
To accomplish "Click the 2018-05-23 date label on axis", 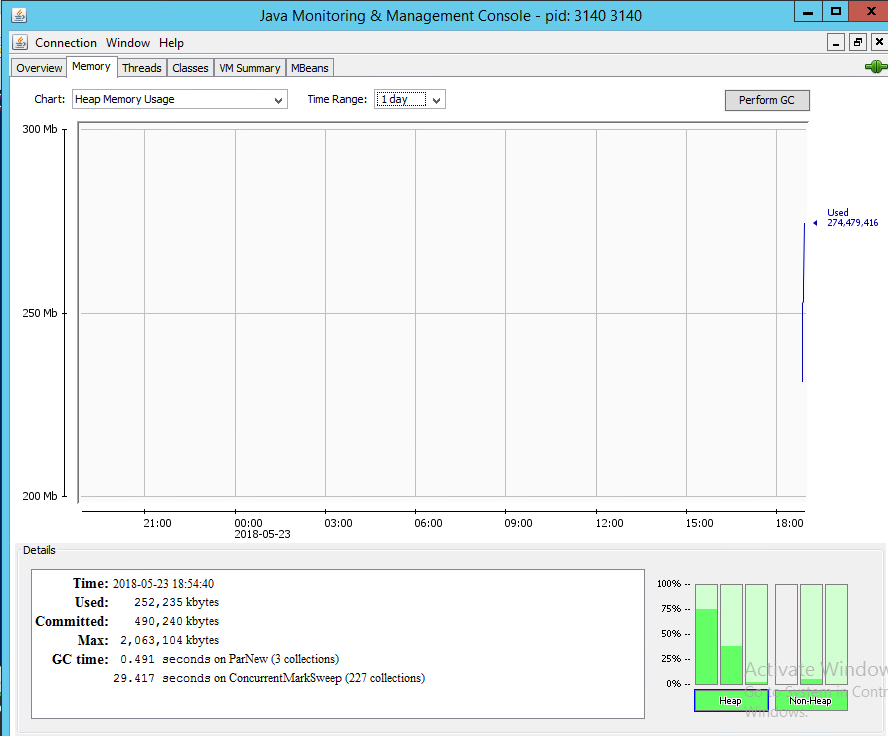I will point(262,534).
